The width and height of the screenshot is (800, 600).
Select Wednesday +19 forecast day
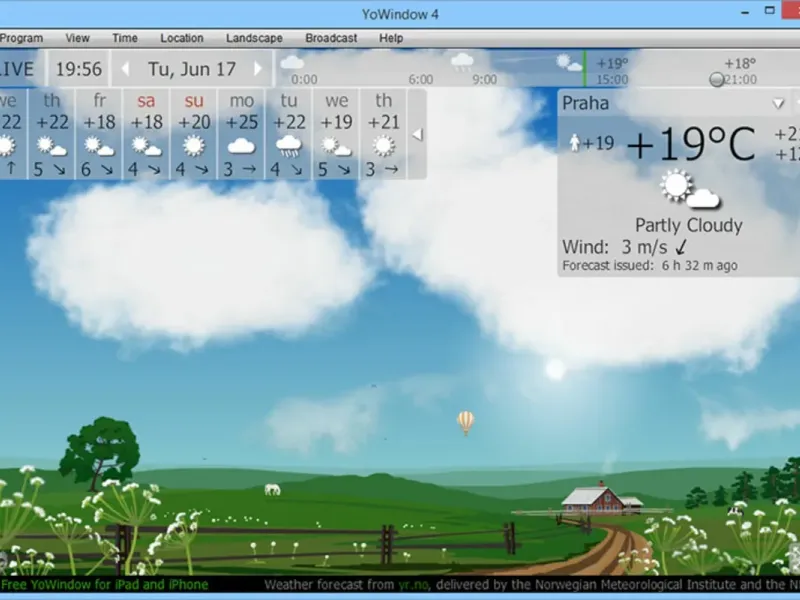pos(336,134)
